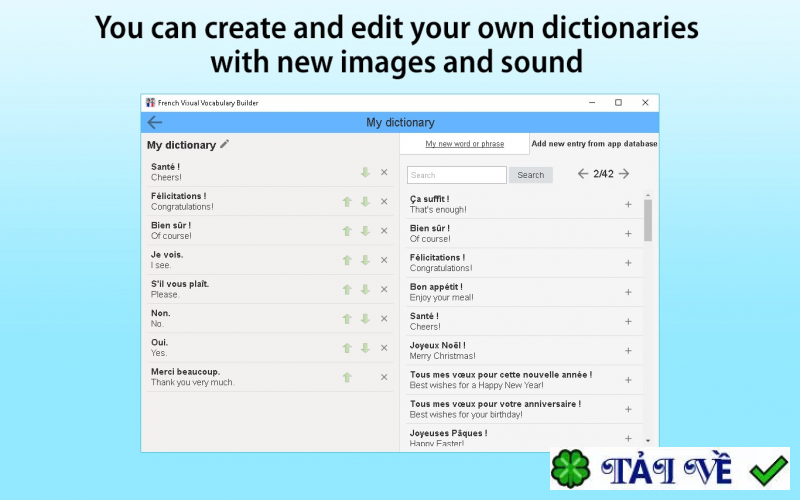
Task: Move Bien sûr ! entry down in My dictionary
Action: click(x=365, y=231)
